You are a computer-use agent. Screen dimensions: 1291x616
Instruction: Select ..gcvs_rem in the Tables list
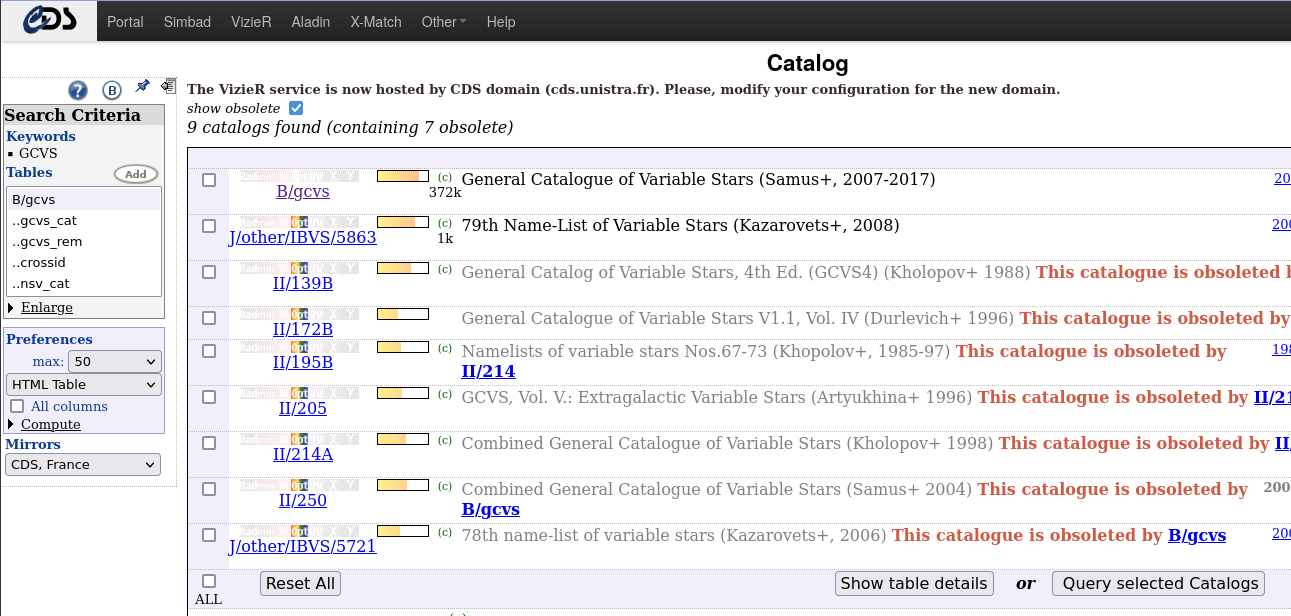click(x=47, y=241)
